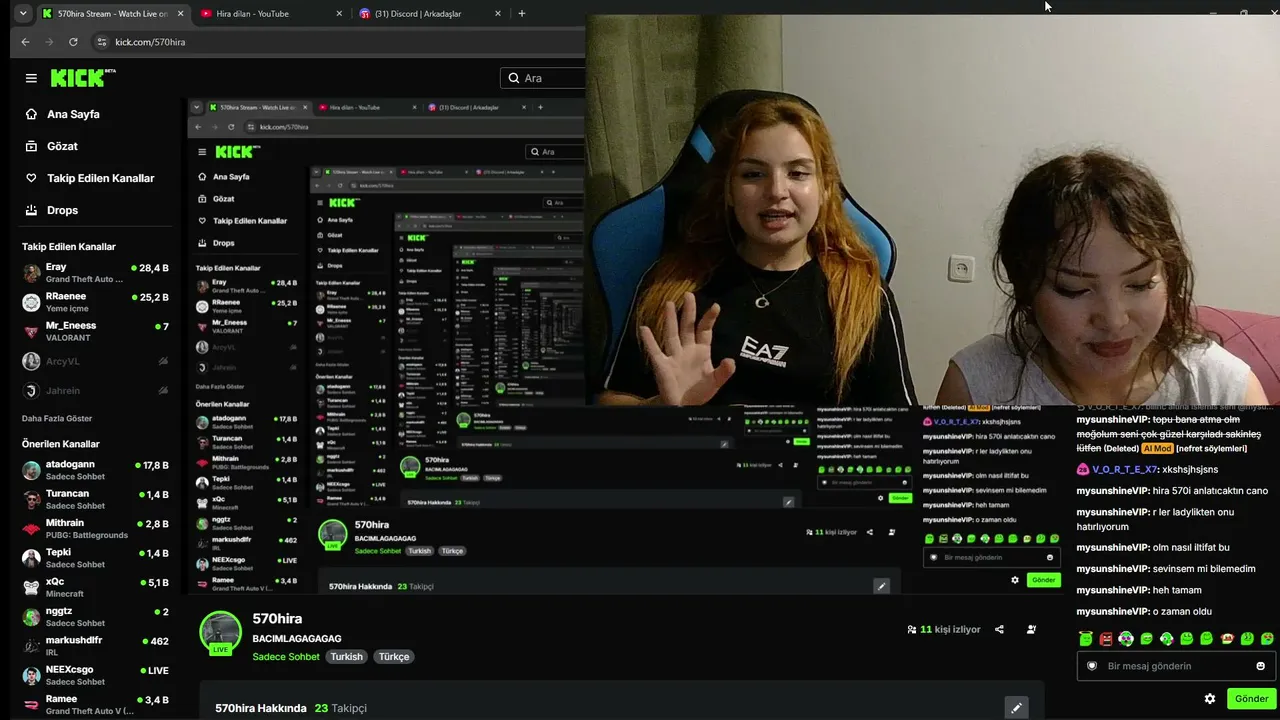Select the 570hira Stream tab

[112, 14]
